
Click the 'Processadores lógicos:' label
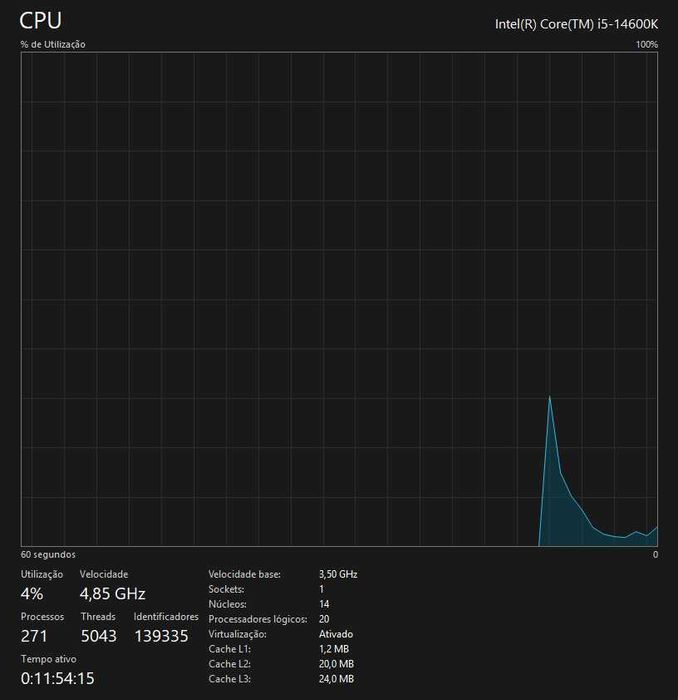258,619
